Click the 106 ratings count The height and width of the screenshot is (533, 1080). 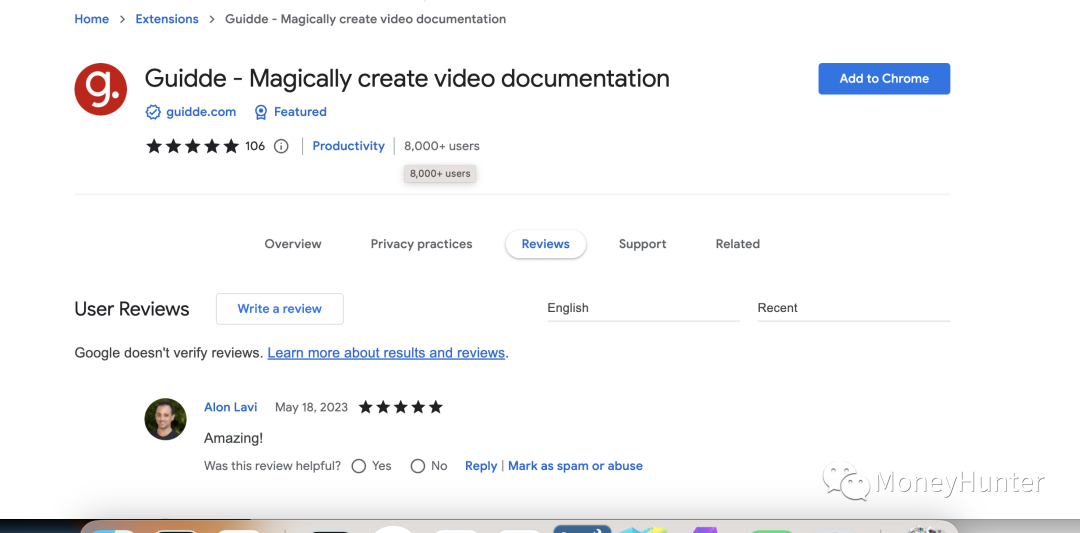pyautogui.click(x=255, y=146)
